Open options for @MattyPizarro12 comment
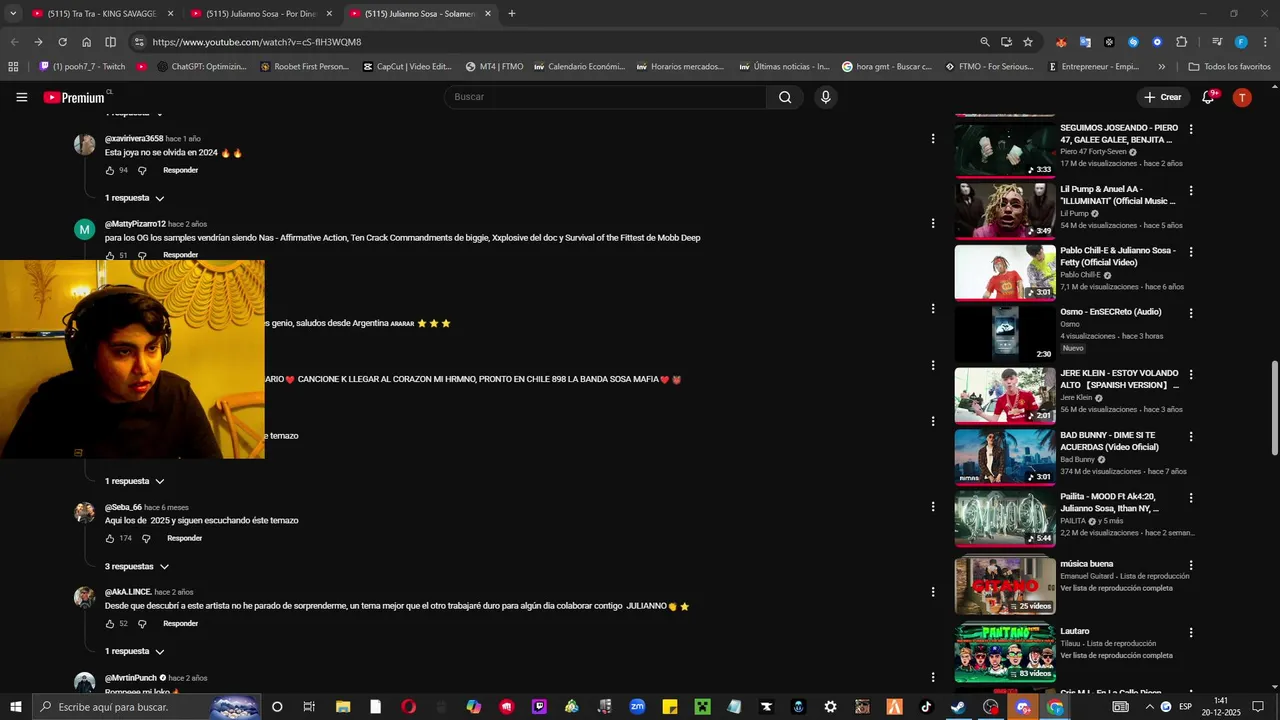This screenshot has width=1280, height=720. point(933,223)
